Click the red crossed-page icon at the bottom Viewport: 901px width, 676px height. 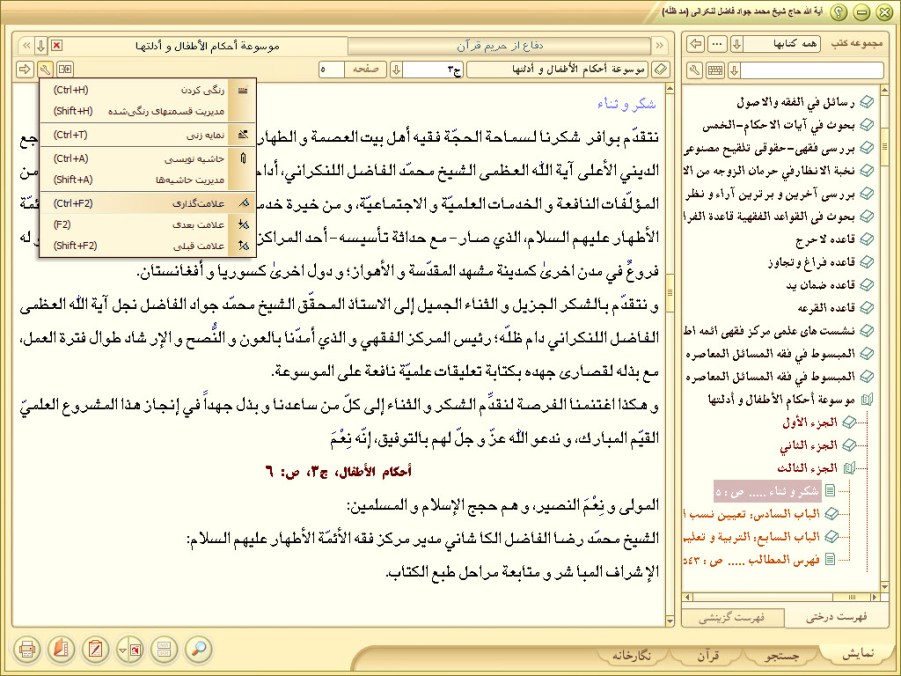point(96,649)
